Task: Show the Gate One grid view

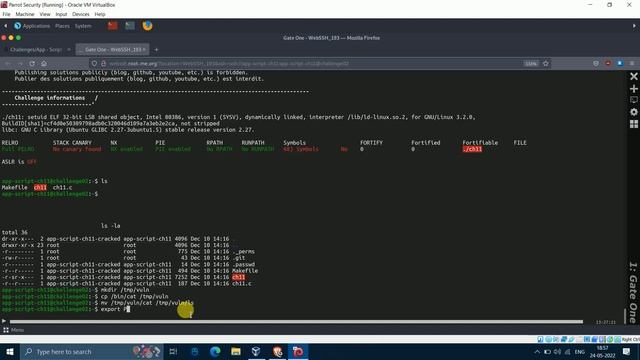Action: [633, 124]
